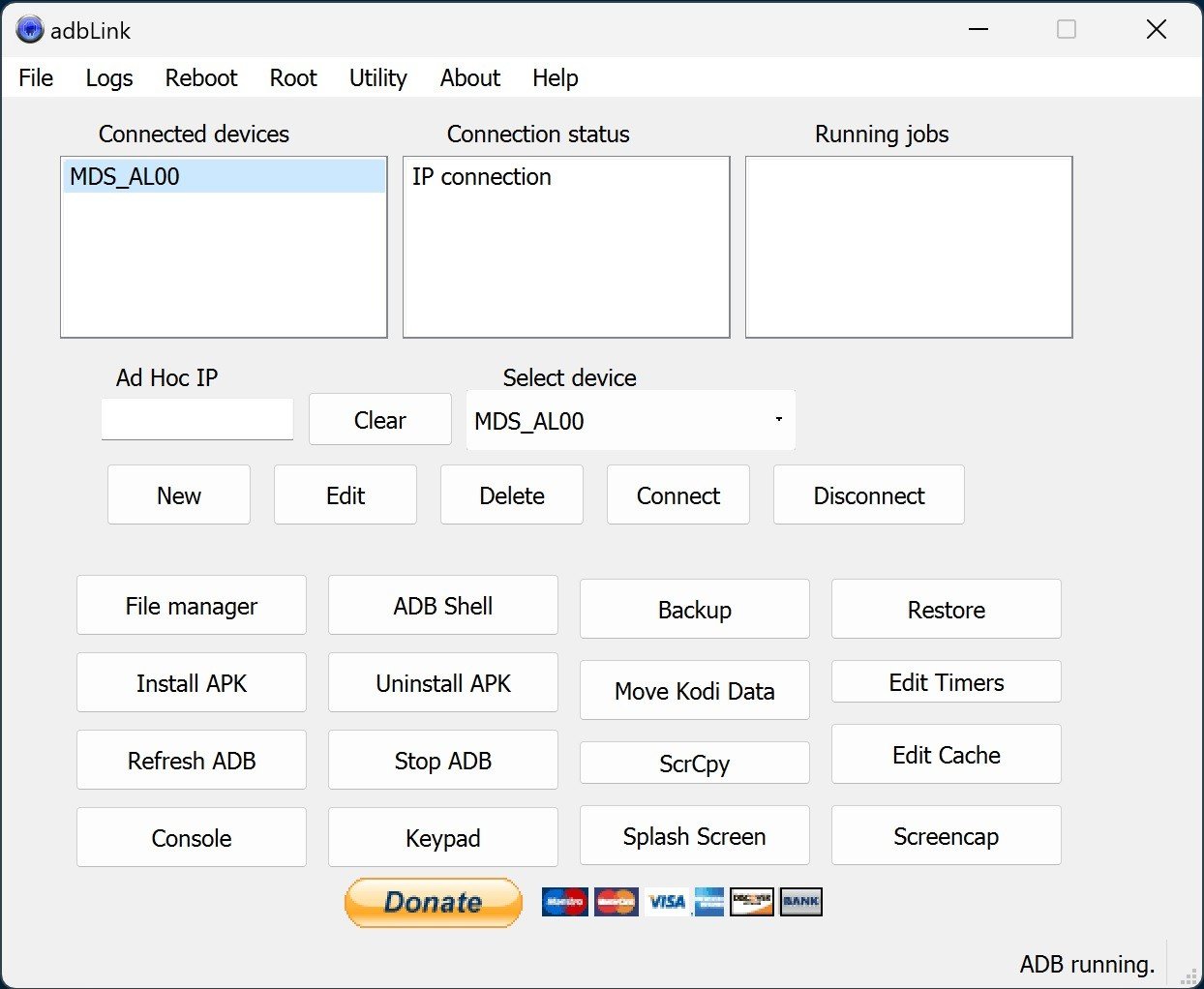Open the Logs menu
Screen dimensions: 1204x989
click(109, 78)
